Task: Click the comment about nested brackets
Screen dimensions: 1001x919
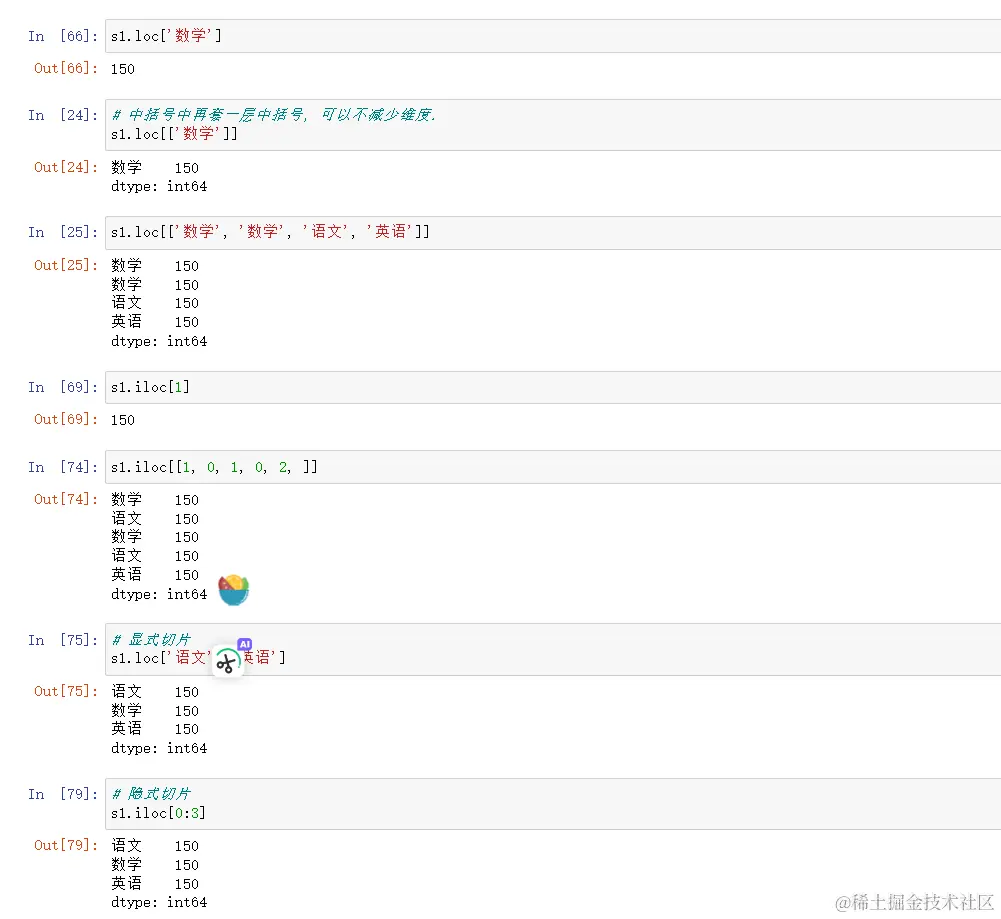Action: click(275, 115)
